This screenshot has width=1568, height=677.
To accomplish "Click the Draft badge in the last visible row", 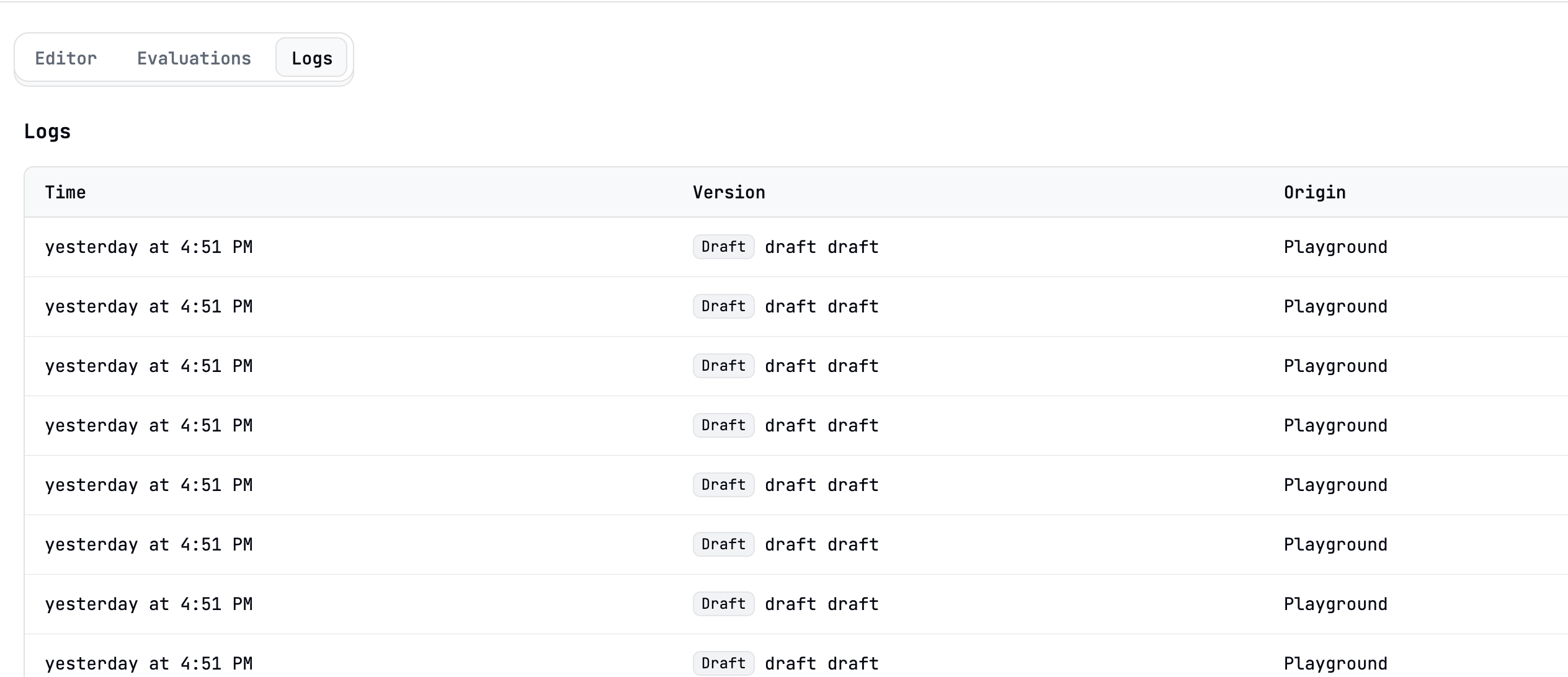I will pos(723,663).
